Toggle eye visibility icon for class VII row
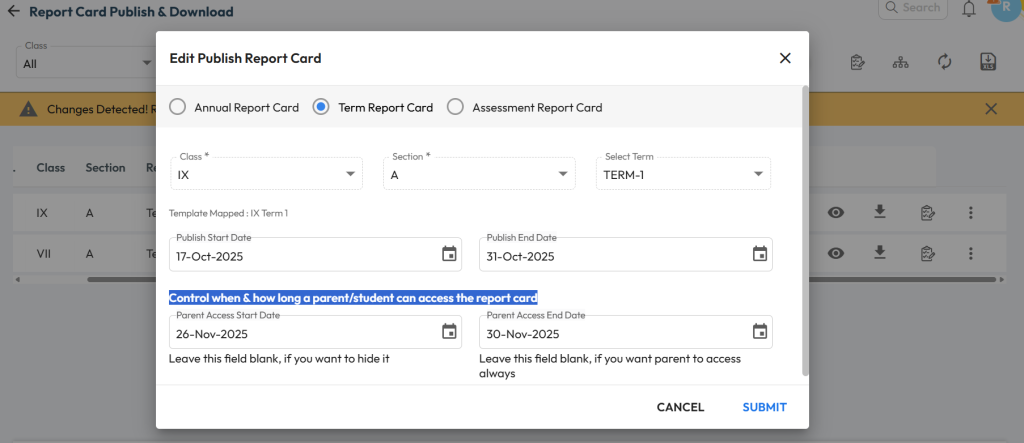Viewport: 1024px width, 443px height. (x=836, y=253)
